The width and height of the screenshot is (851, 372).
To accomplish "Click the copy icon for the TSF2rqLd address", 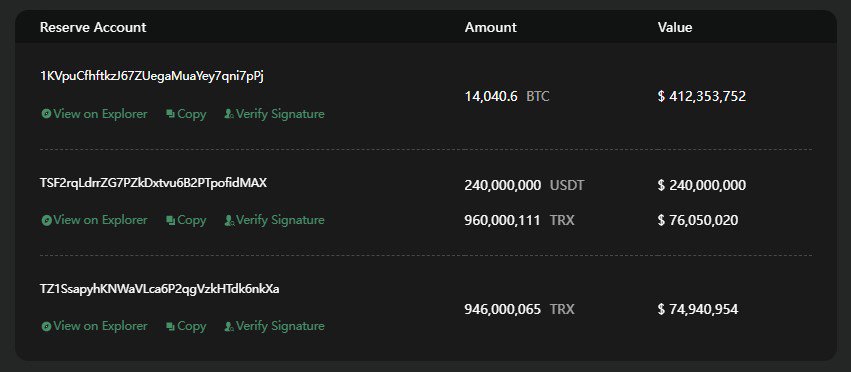I will 170,220.
